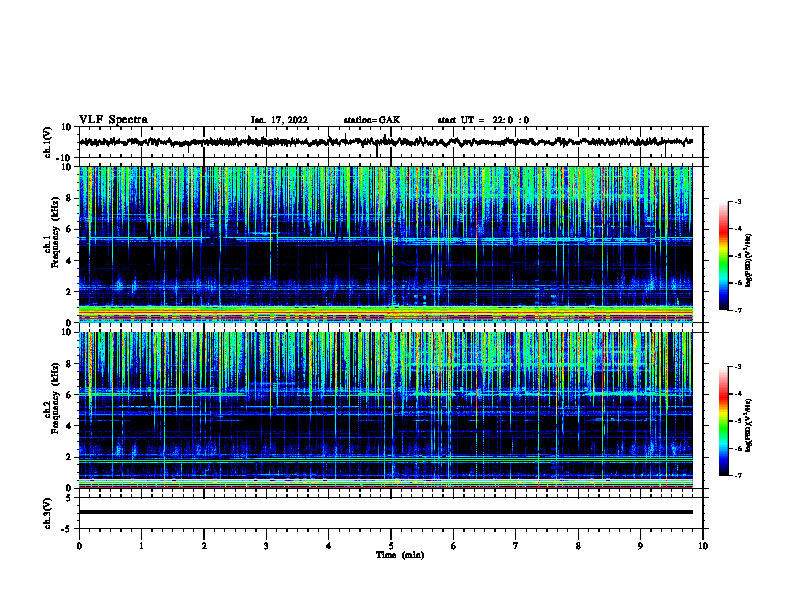This screenshot has width=792, height=612.
Task: Select the ch.2 spectrogram colorbar
Action: [x=723, y=421]
